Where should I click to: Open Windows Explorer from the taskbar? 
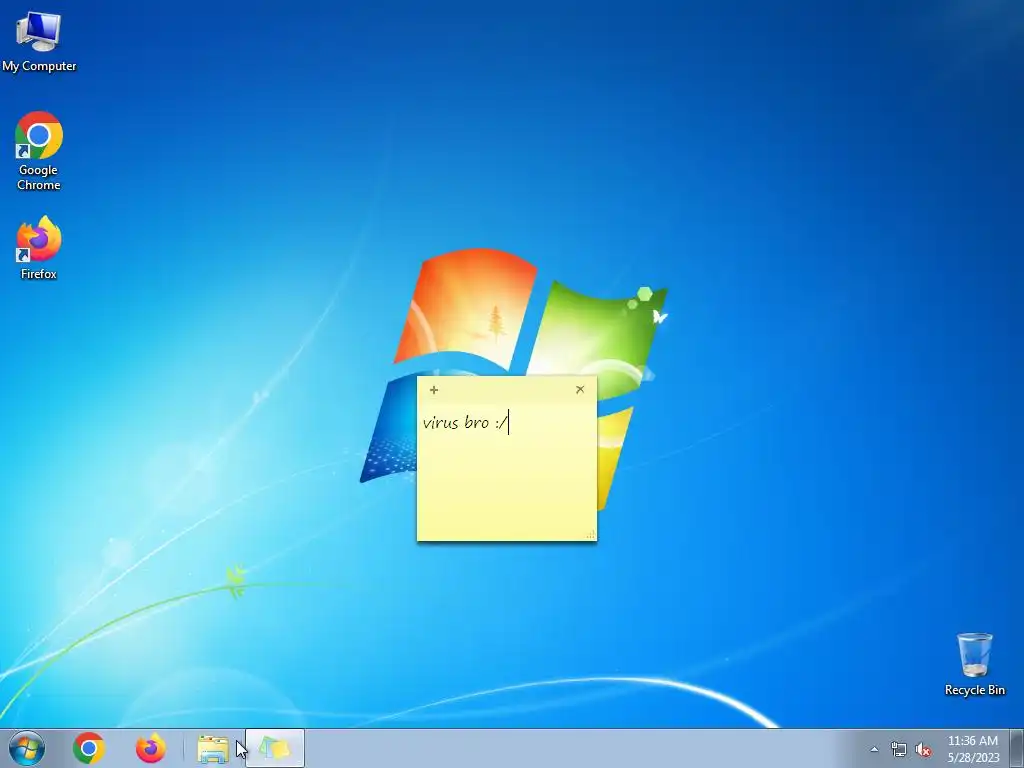[213, 748]
